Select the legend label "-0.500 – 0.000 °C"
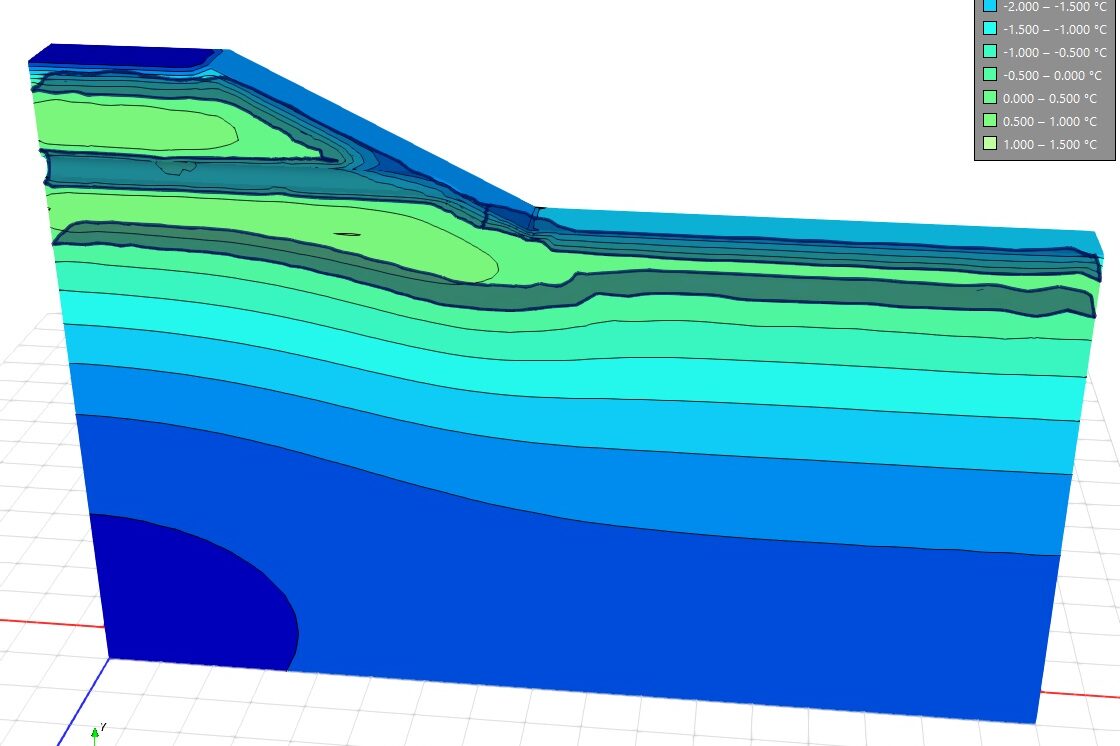 point(1052,75)
